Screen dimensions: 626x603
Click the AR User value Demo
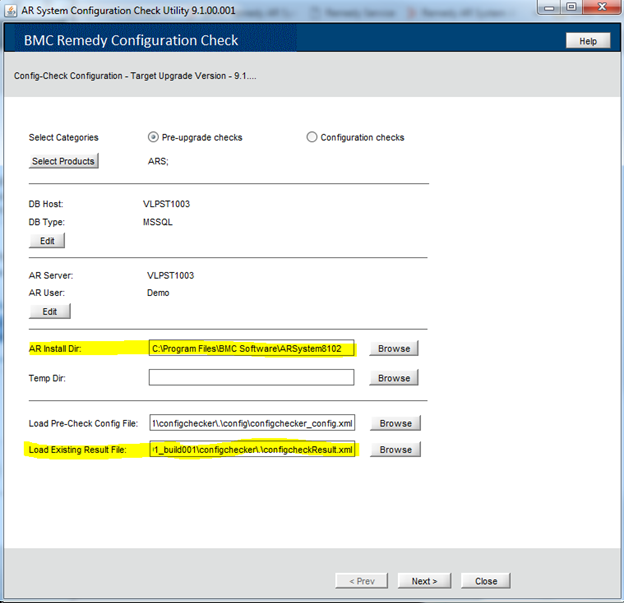158,293
